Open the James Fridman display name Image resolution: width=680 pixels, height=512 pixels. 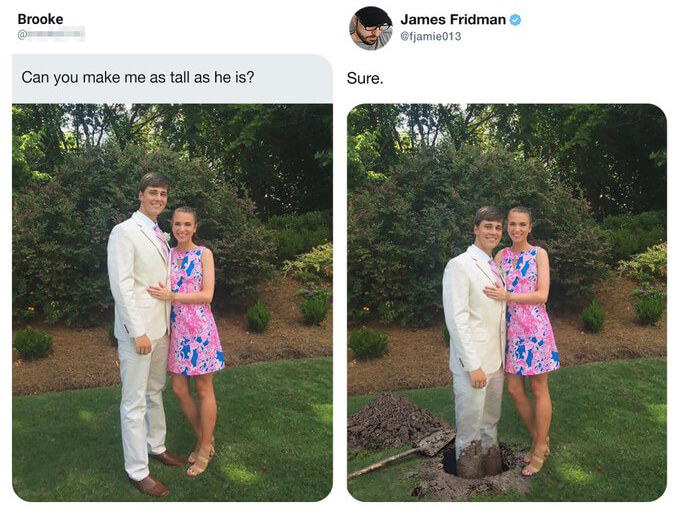tap(453, 20)
